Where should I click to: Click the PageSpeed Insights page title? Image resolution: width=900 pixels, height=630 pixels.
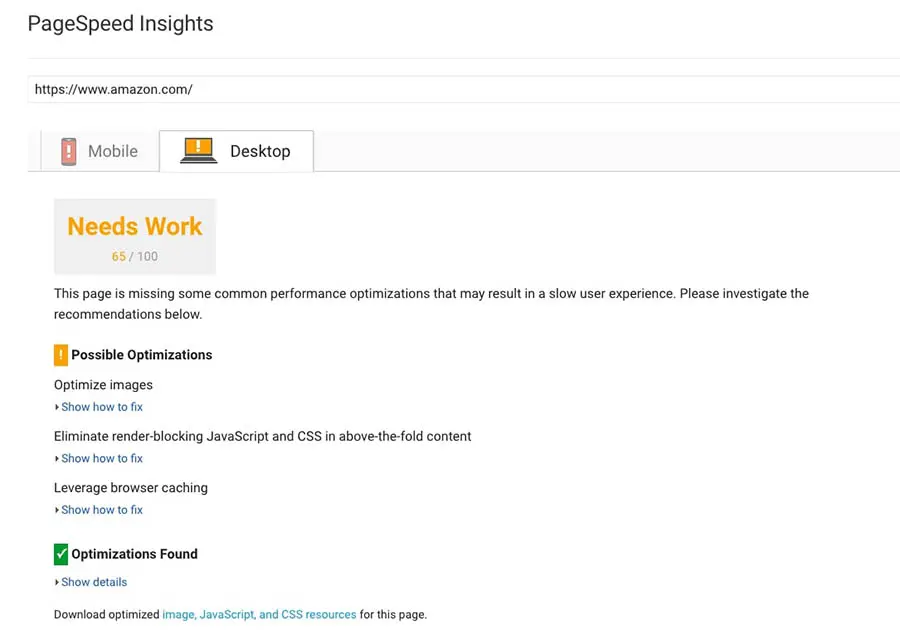click(x=120, y=23)
